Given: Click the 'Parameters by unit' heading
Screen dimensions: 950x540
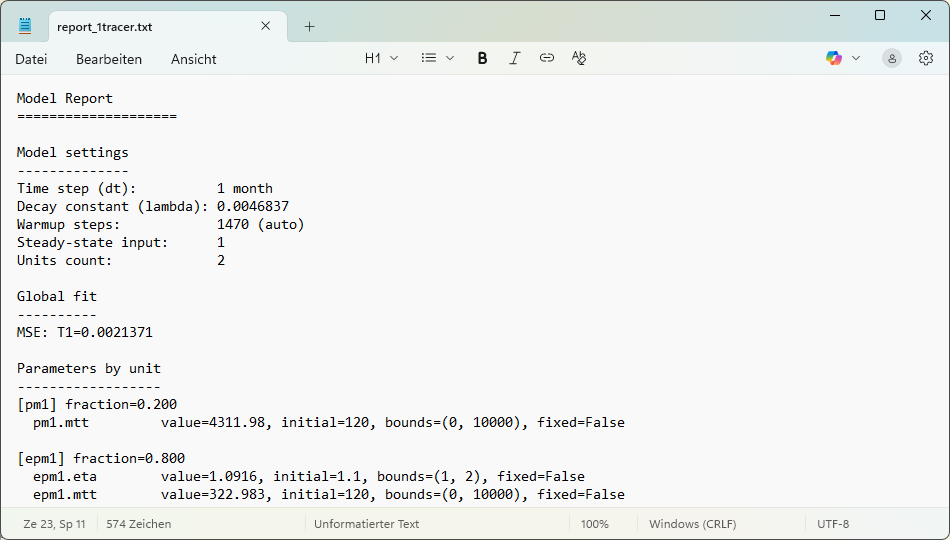Looking at the screenshot, I should pos(89,368).
